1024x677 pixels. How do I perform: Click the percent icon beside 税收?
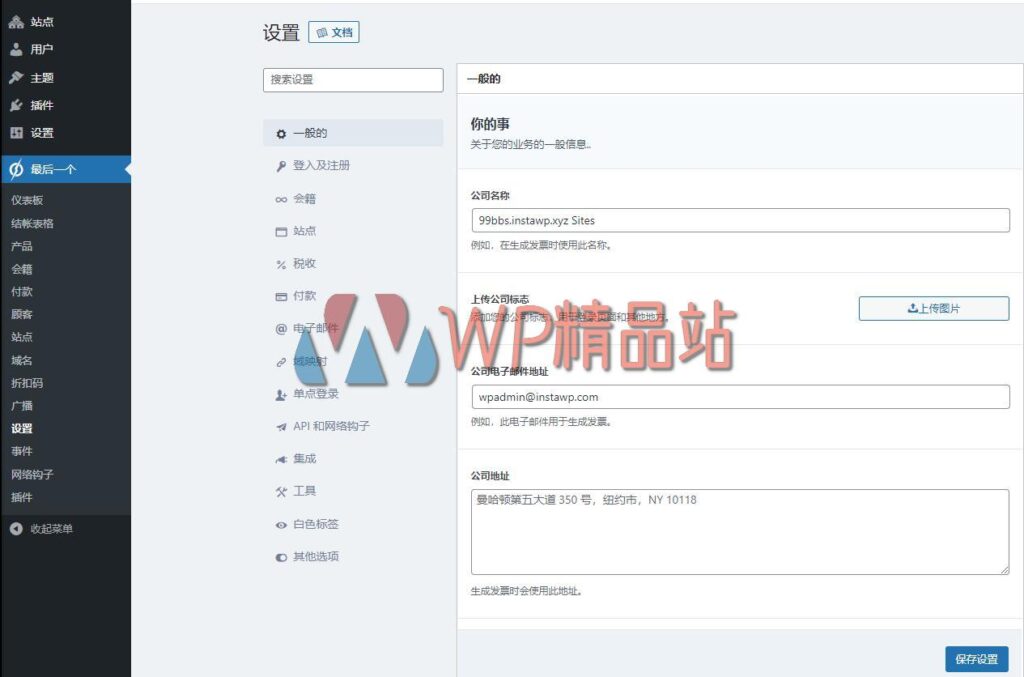click(x=281, y=262)
